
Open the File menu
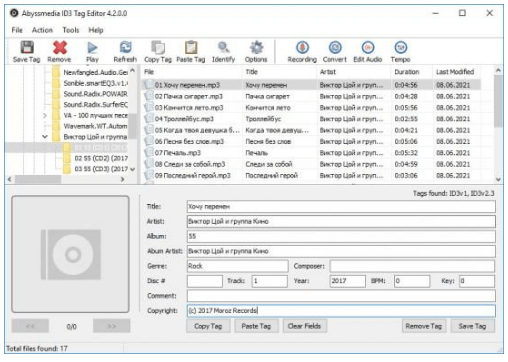point(17,30)
